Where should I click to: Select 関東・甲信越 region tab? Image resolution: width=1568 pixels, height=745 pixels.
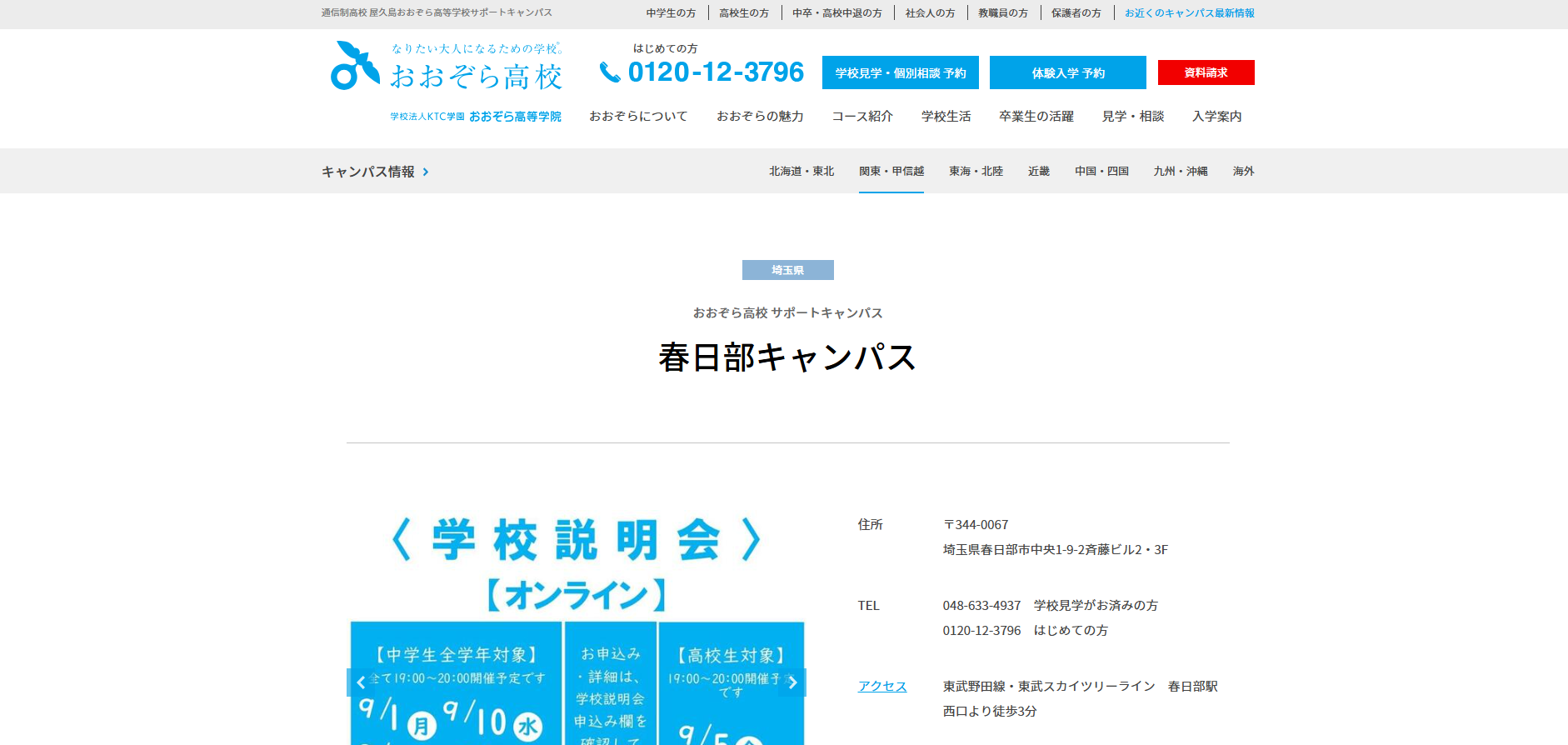[x=891, y=171]
